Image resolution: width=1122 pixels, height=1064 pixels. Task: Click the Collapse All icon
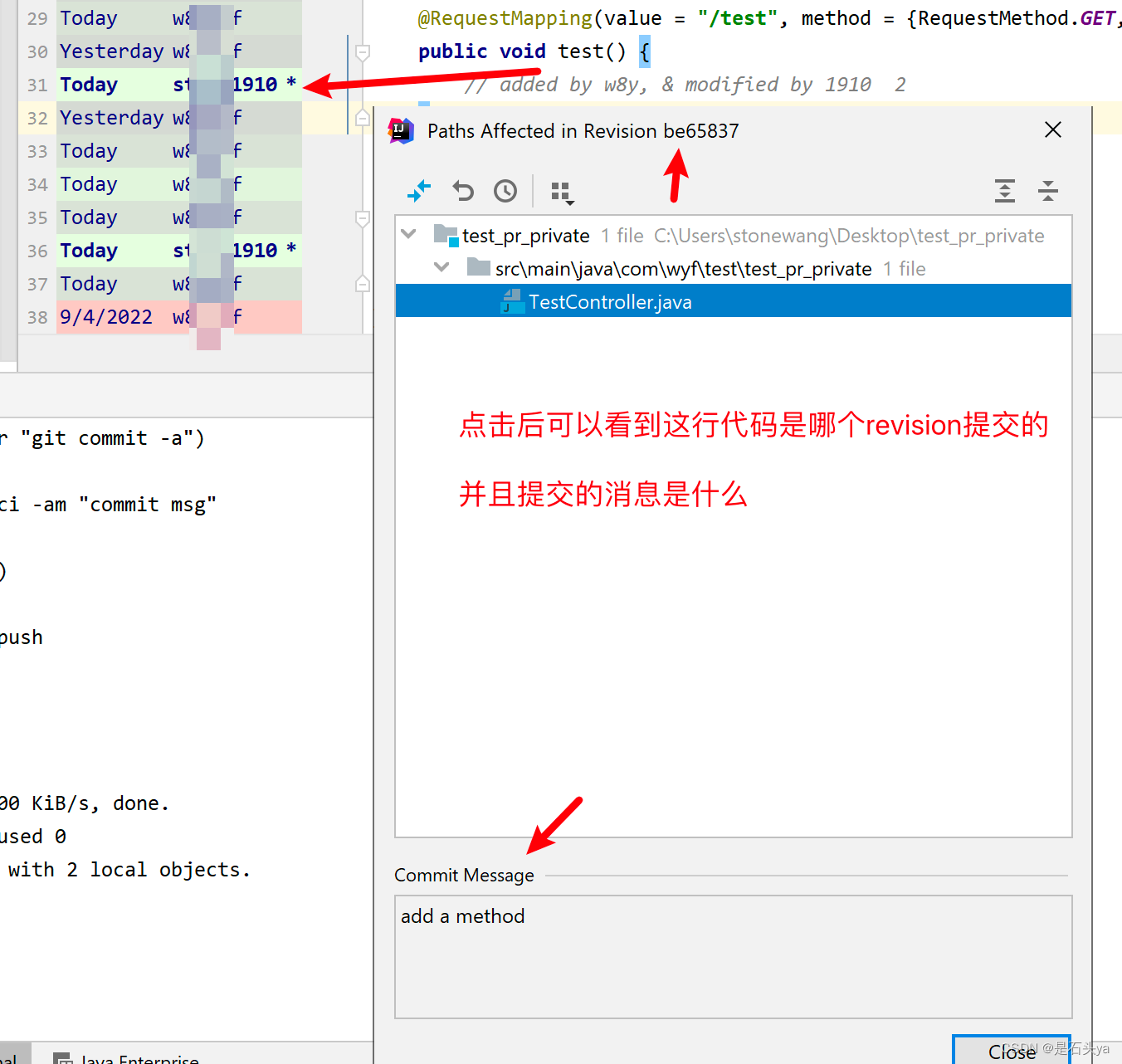(1048, 191)
